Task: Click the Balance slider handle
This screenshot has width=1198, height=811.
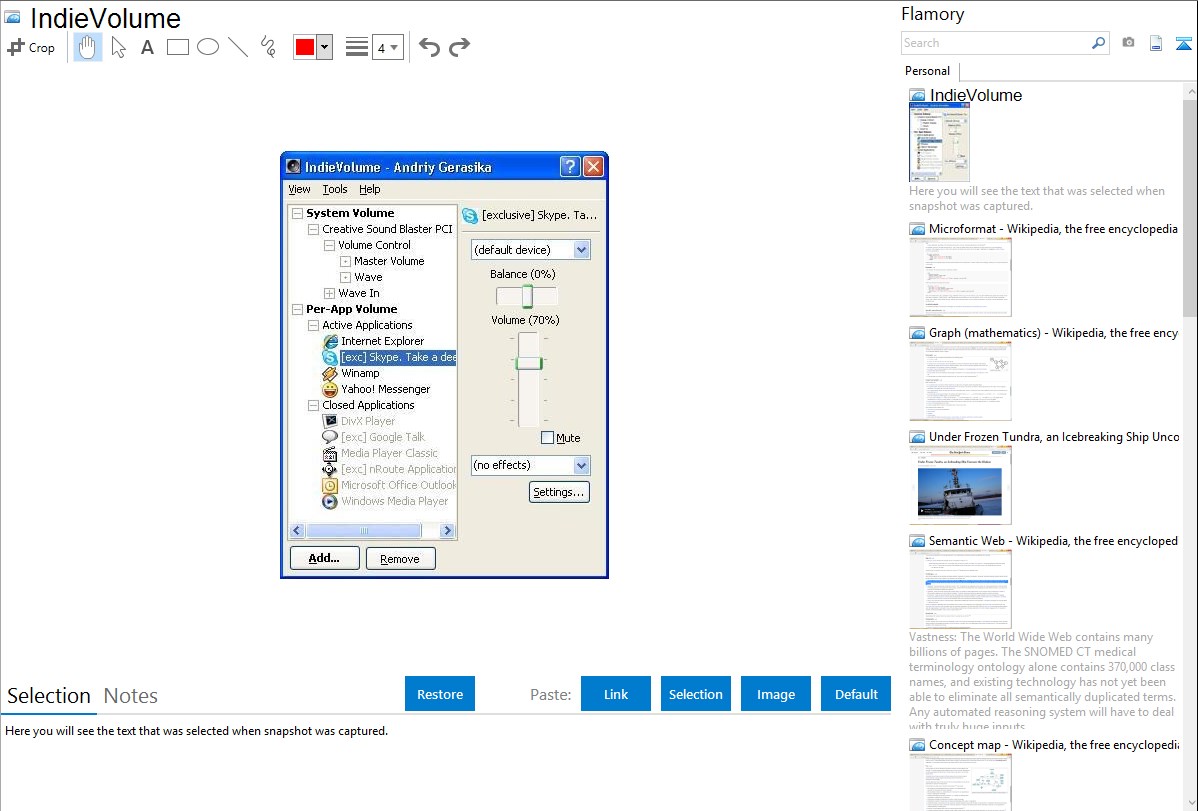Action: [x=527, y=296]
